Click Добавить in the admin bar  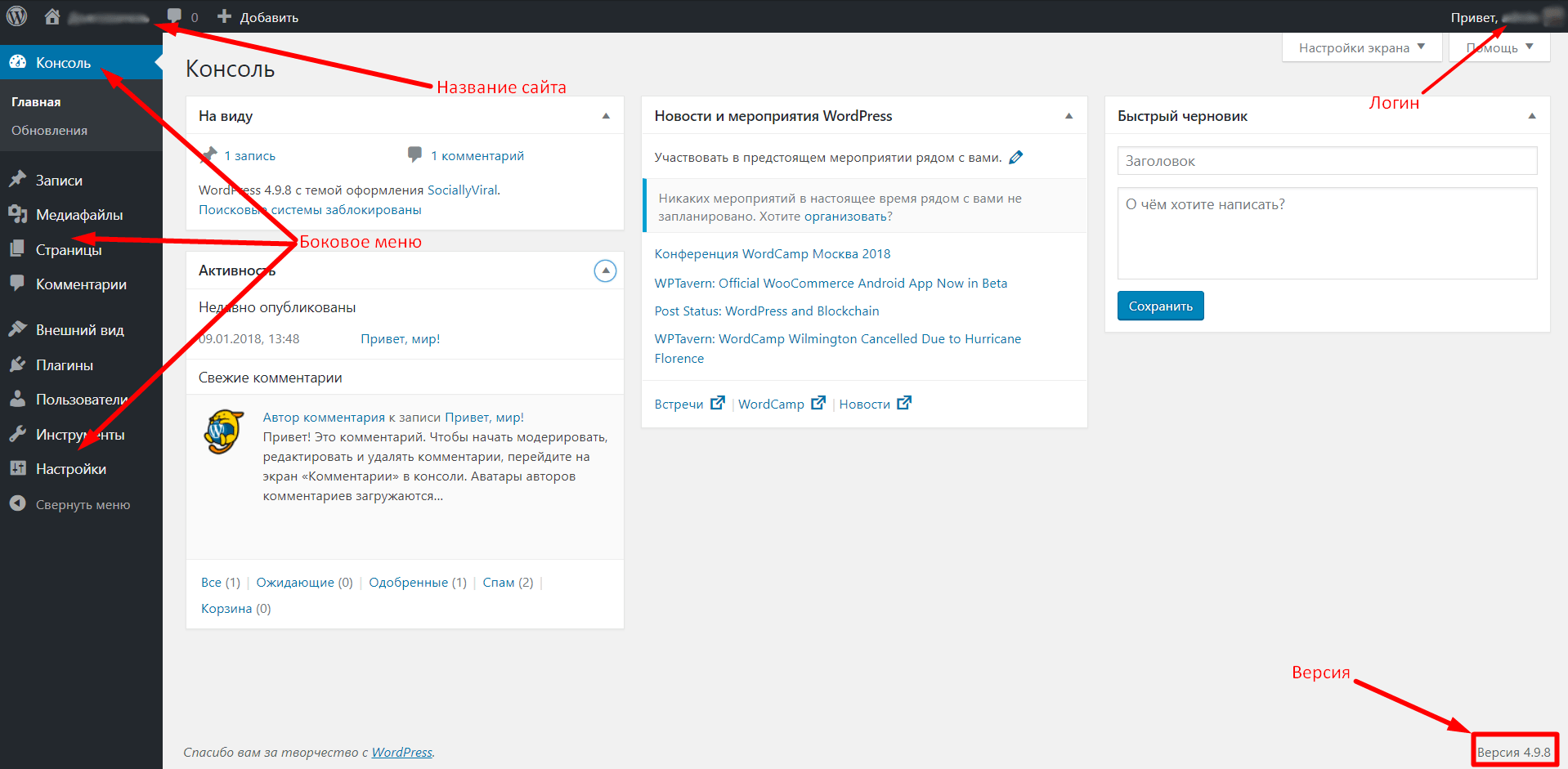click(x=269, y=17)
